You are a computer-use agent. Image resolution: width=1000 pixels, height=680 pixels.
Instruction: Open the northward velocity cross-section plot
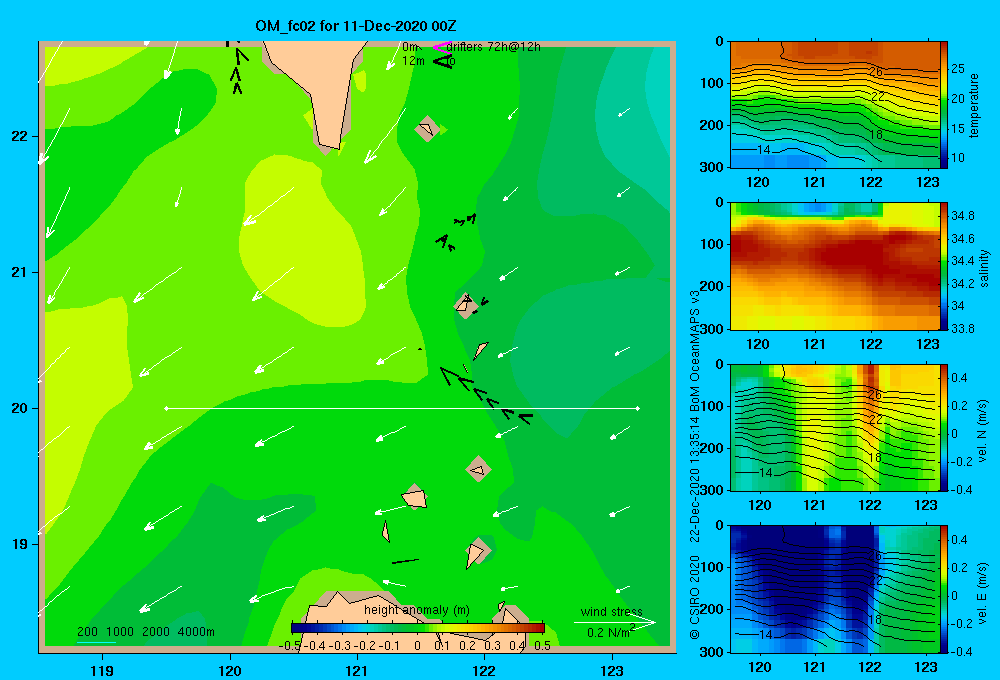(x=834, y=427)
